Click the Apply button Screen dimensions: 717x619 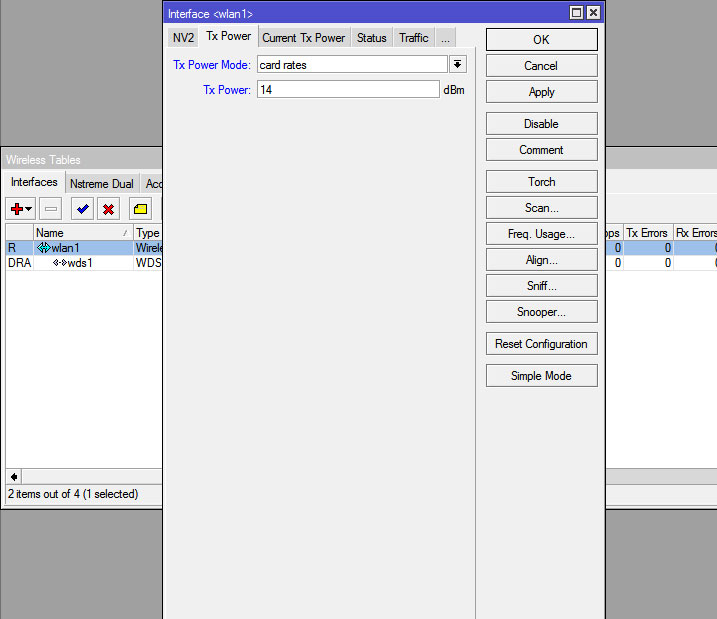[541, 92]
